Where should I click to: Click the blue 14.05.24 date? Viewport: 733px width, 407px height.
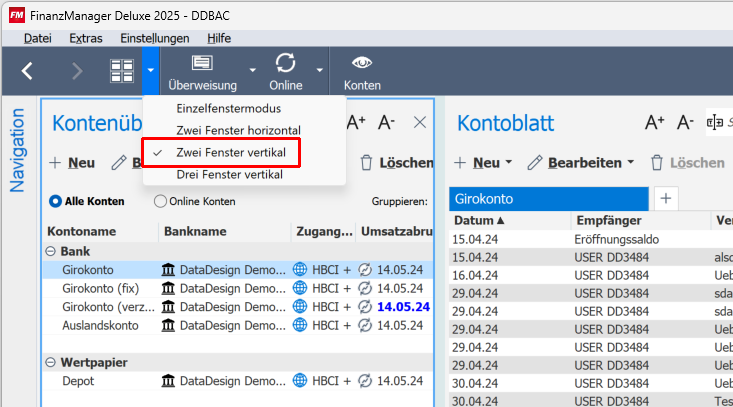(403, 307)
